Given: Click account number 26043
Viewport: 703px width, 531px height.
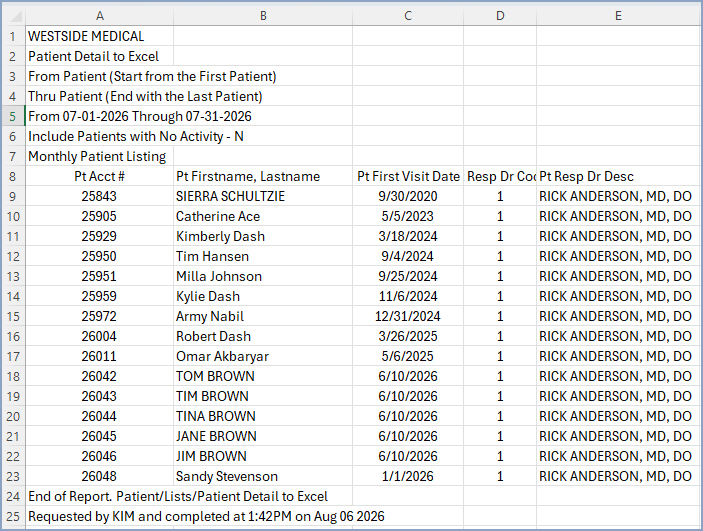Looking at the screenshot, I should tap(100, 396).
